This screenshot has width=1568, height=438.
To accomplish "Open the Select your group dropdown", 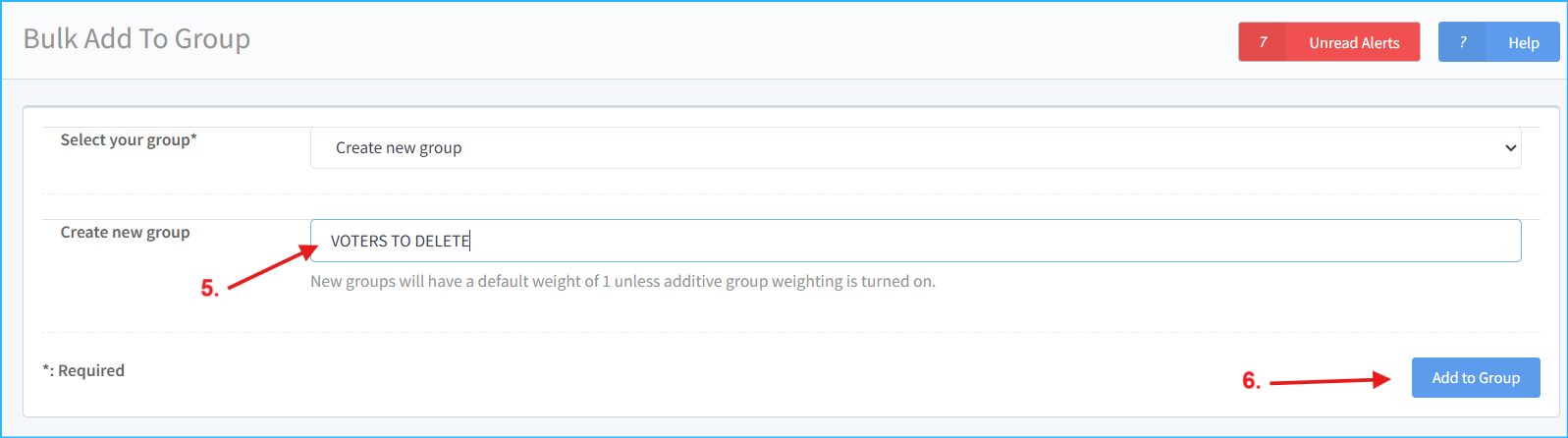I will click(915, 148).
